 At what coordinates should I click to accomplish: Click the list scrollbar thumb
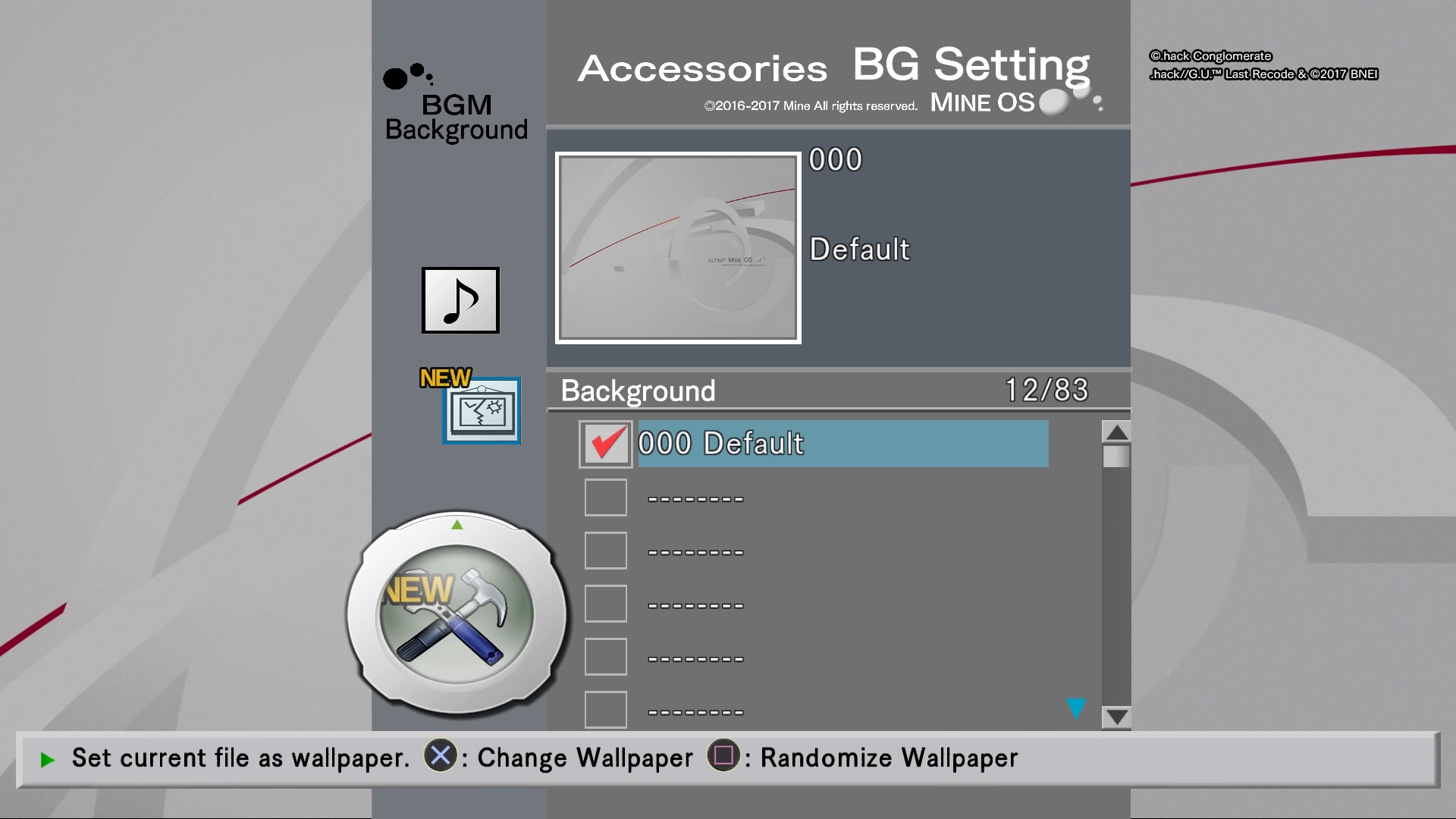pyautogui.click(x=1116, y=457)
